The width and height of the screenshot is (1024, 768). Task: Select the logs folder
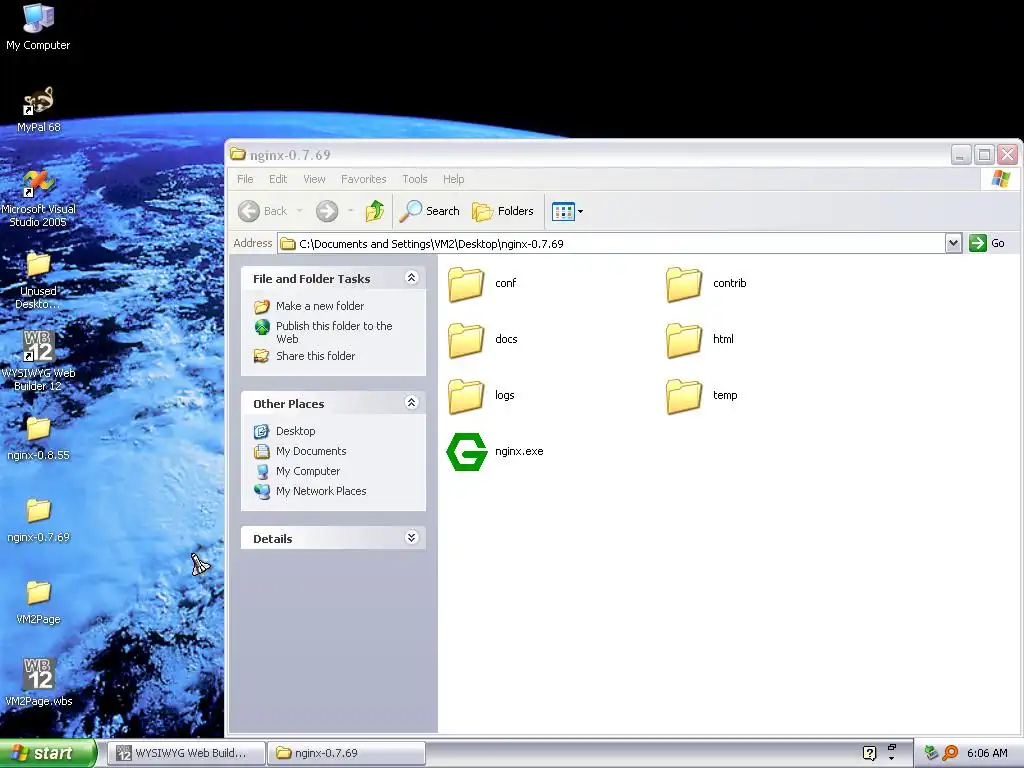481,396
